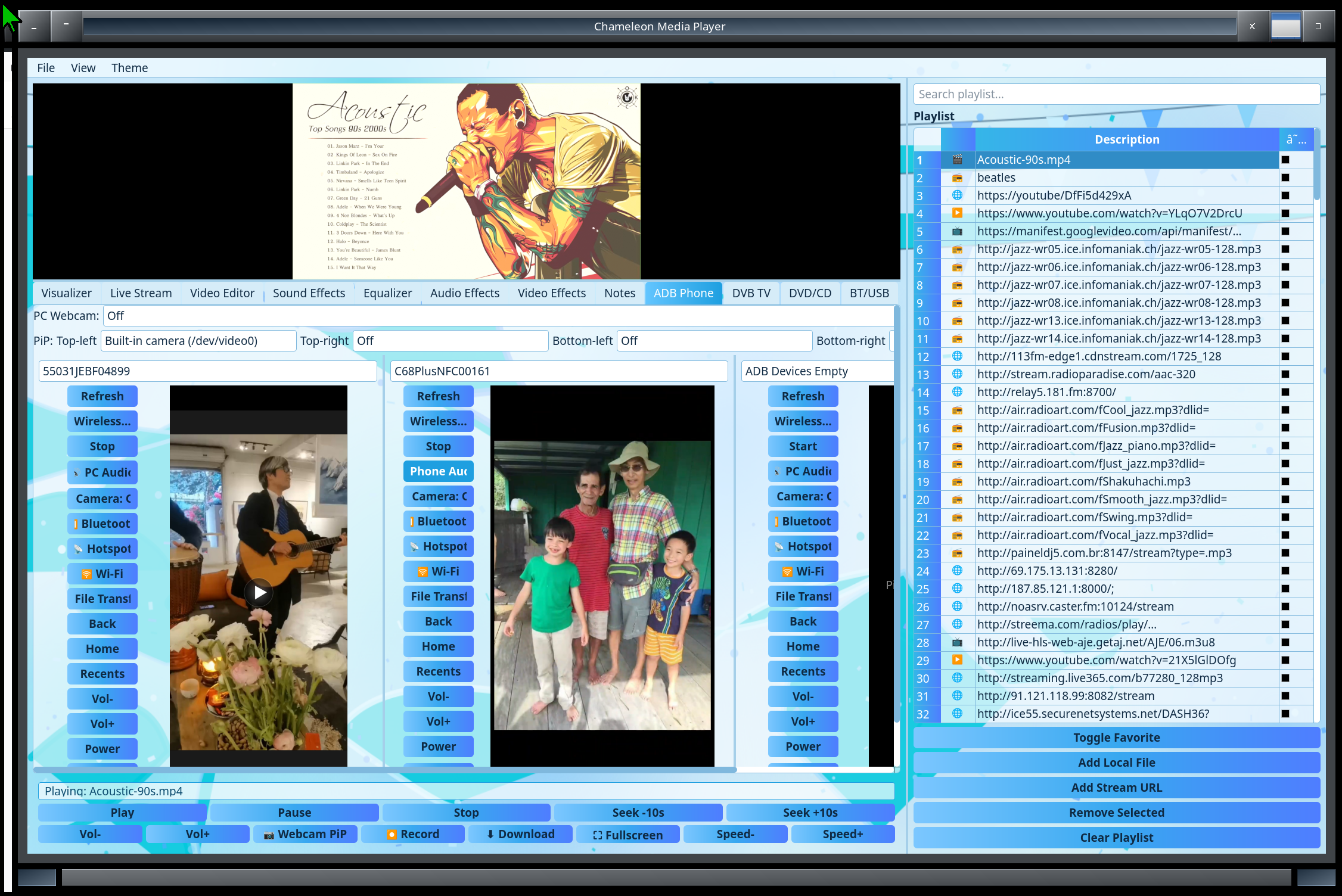Viewport: 1342px width, 896px height.
Task: Click radio icon for fShakuhachi.mp3 row
Action: 958,481
